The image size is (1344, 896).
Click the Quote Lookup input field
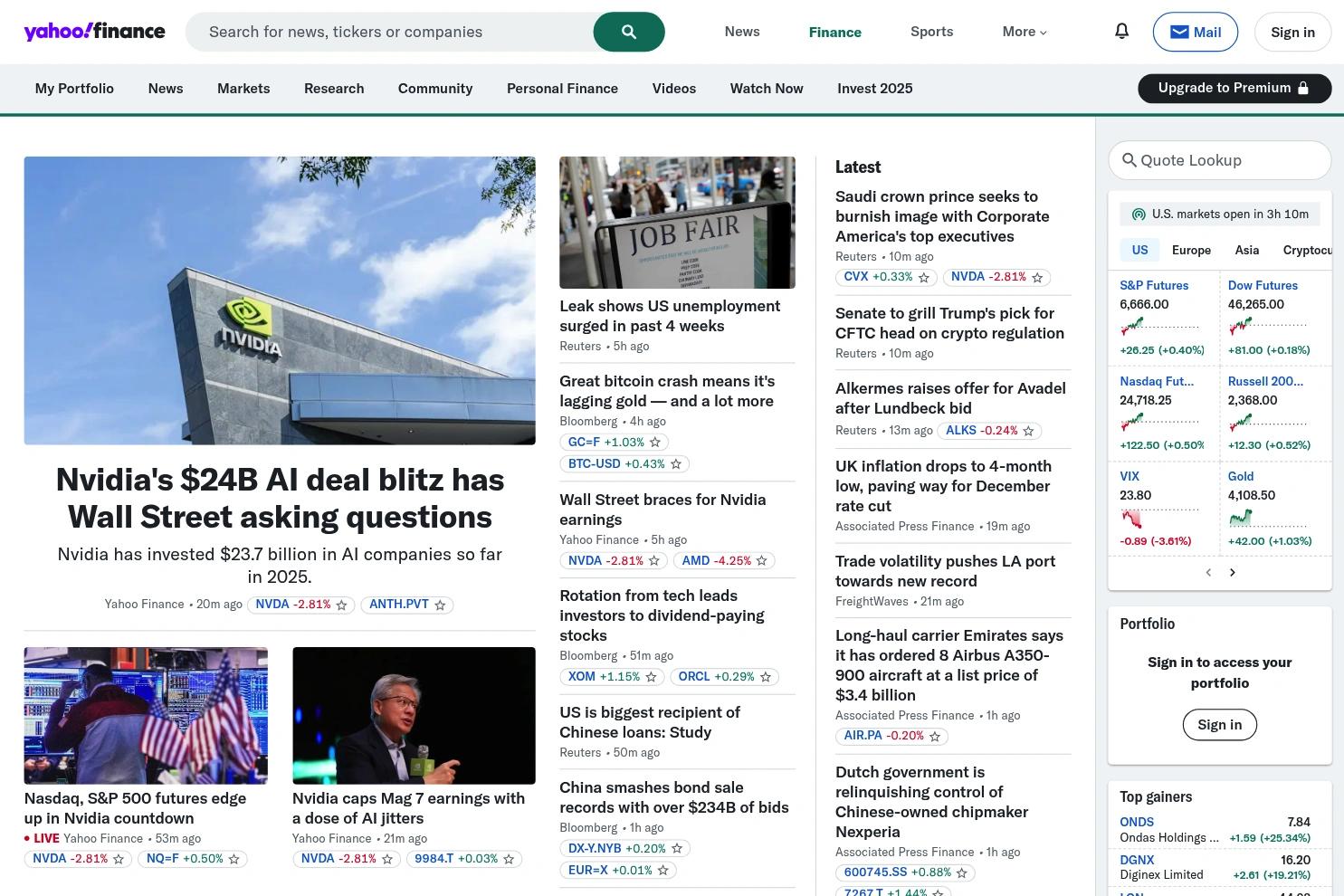tap(1220, 160)
